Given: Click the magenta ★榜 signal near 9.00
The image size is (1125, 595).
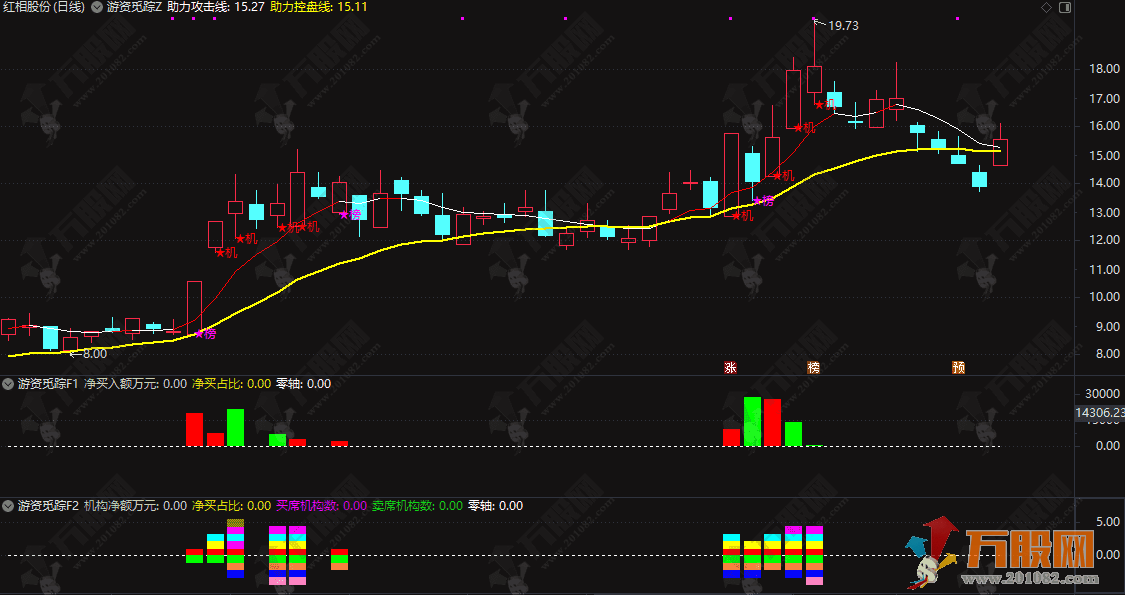Looking at the screenshot, I should click(205, 334).
